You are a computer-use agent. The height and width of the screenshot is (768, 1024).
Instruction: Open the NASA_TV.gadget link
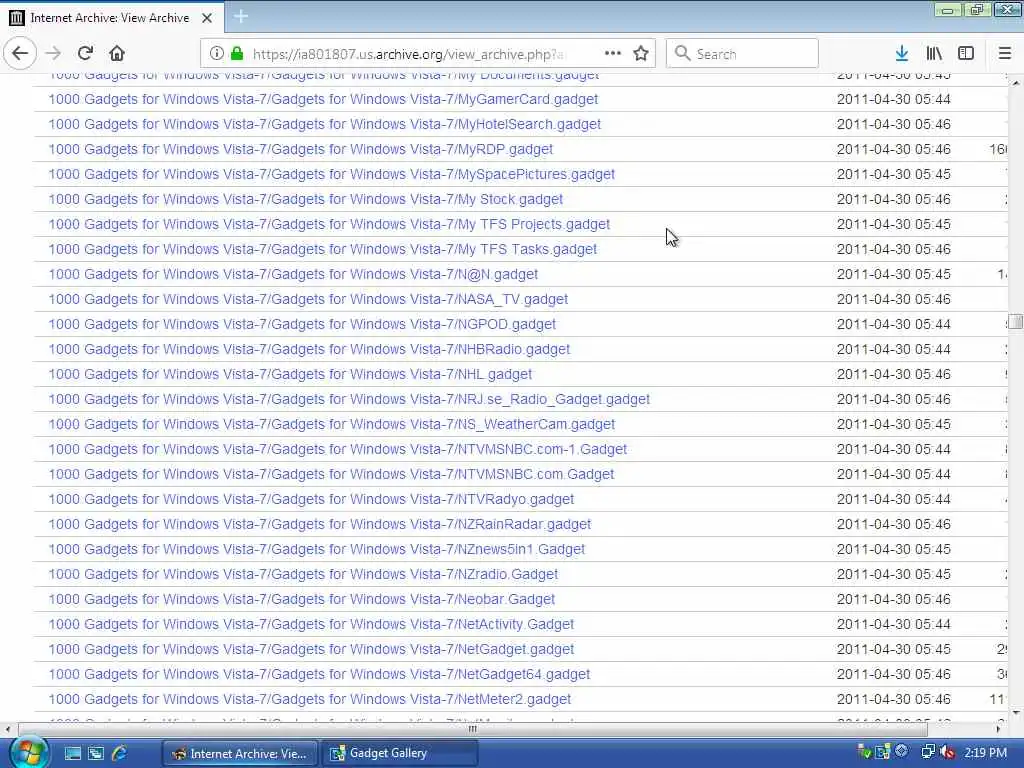pos(308,299)
